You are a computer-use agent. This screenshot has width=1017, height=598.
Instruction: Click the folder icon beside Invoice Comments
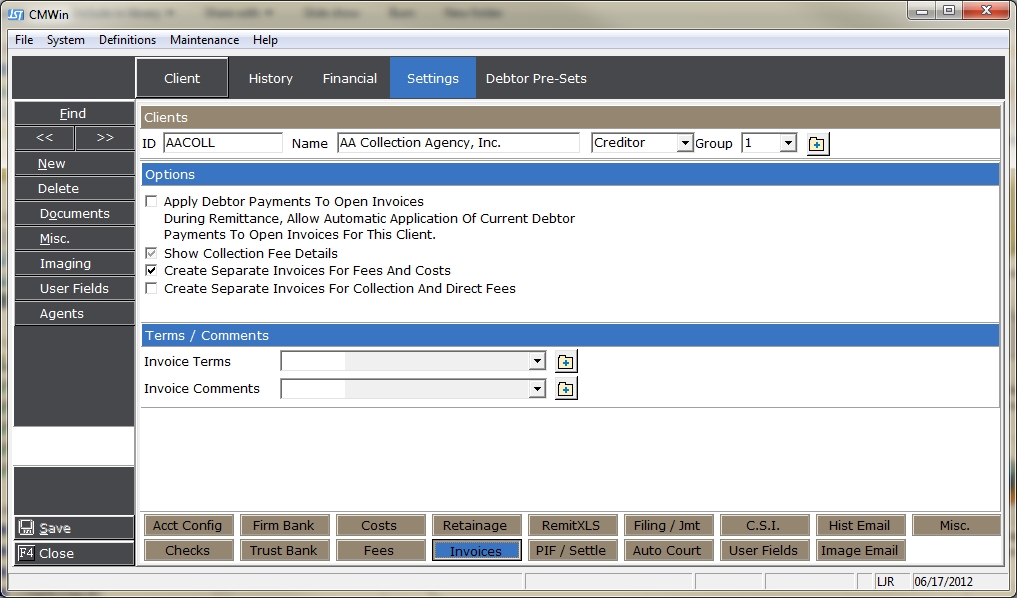(566, 389)
